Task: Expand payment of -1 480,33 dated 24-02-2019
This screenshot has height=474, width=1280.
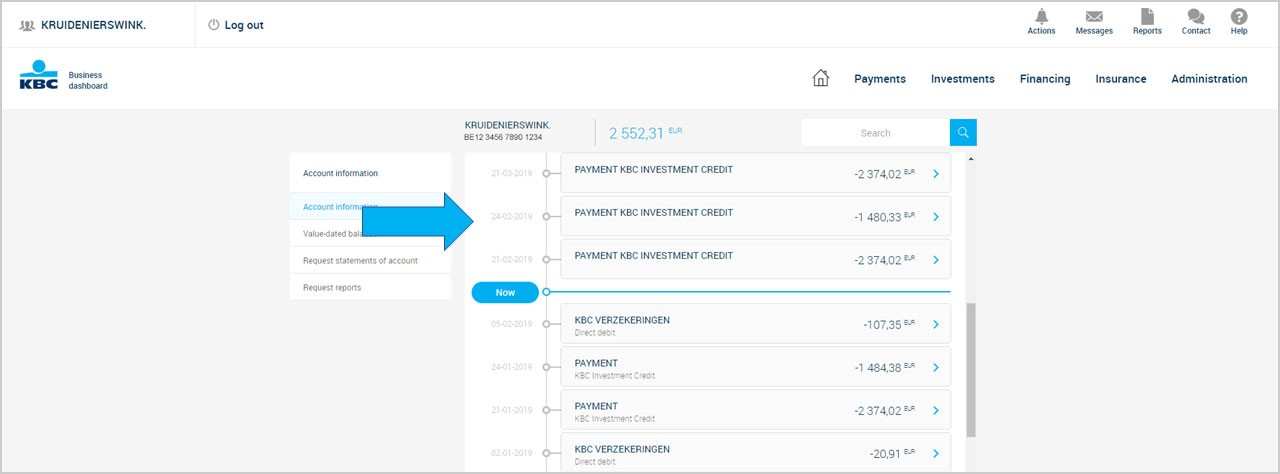Action: tap(936, 217)
